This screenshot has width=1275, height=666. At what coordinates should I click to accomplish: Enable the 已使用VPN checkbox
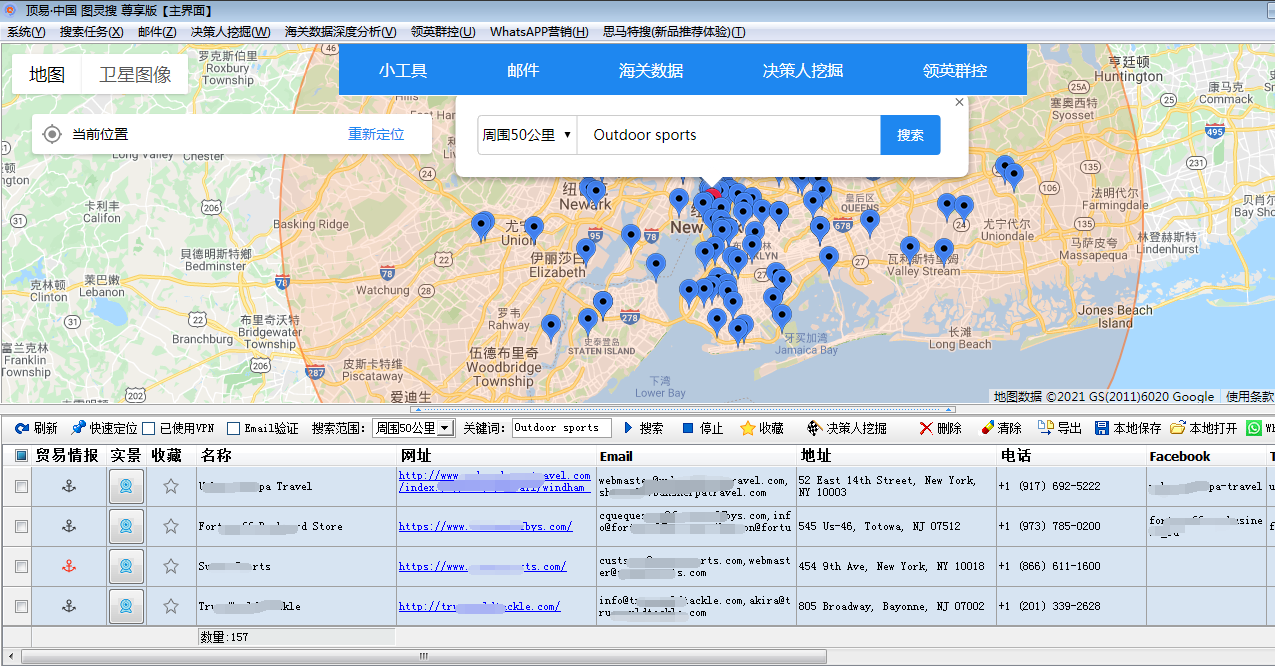[149, 429]
